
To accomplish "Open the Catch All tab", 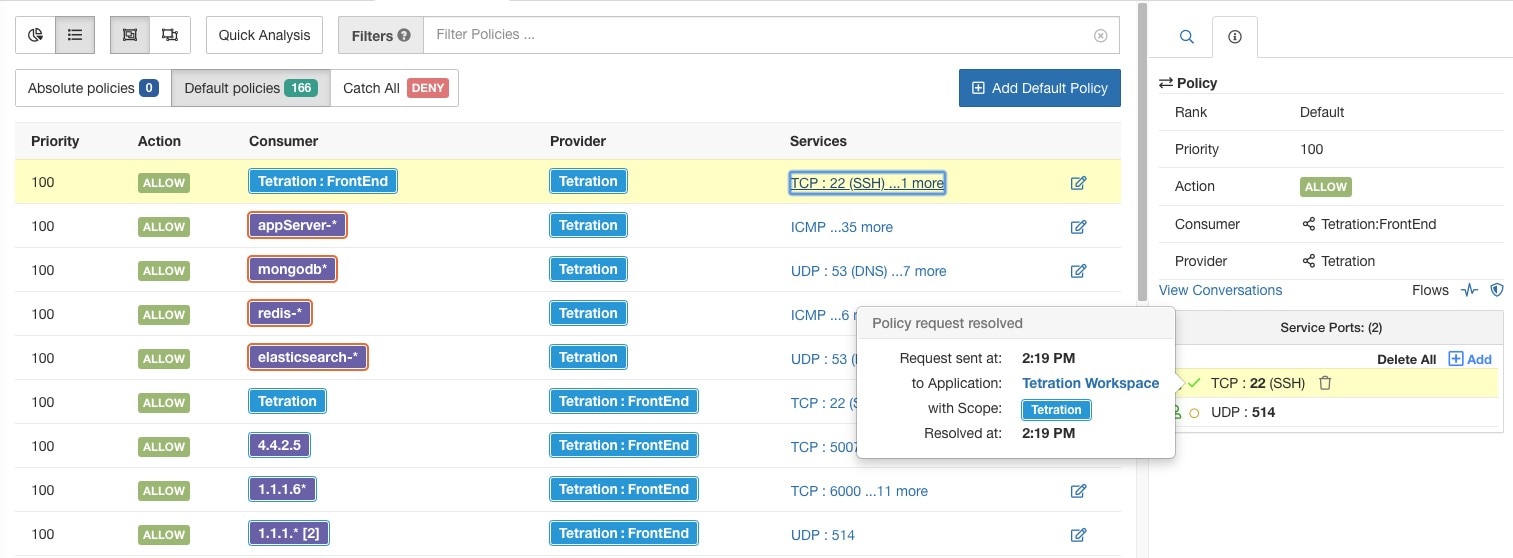I will pyautogui.click(x=394, y=88).
